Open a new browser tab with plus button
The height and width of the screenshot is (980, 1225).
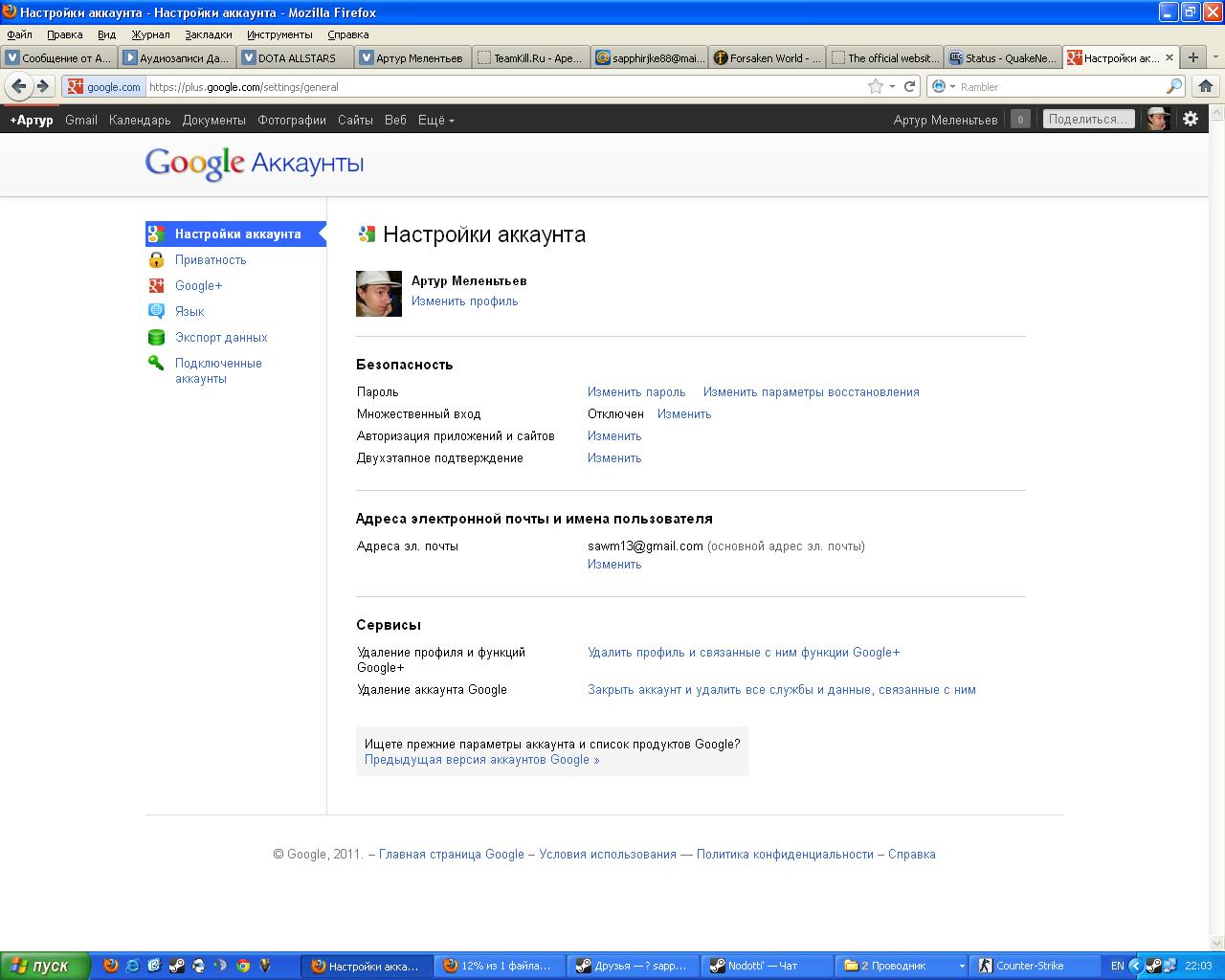coord(1192,57)
